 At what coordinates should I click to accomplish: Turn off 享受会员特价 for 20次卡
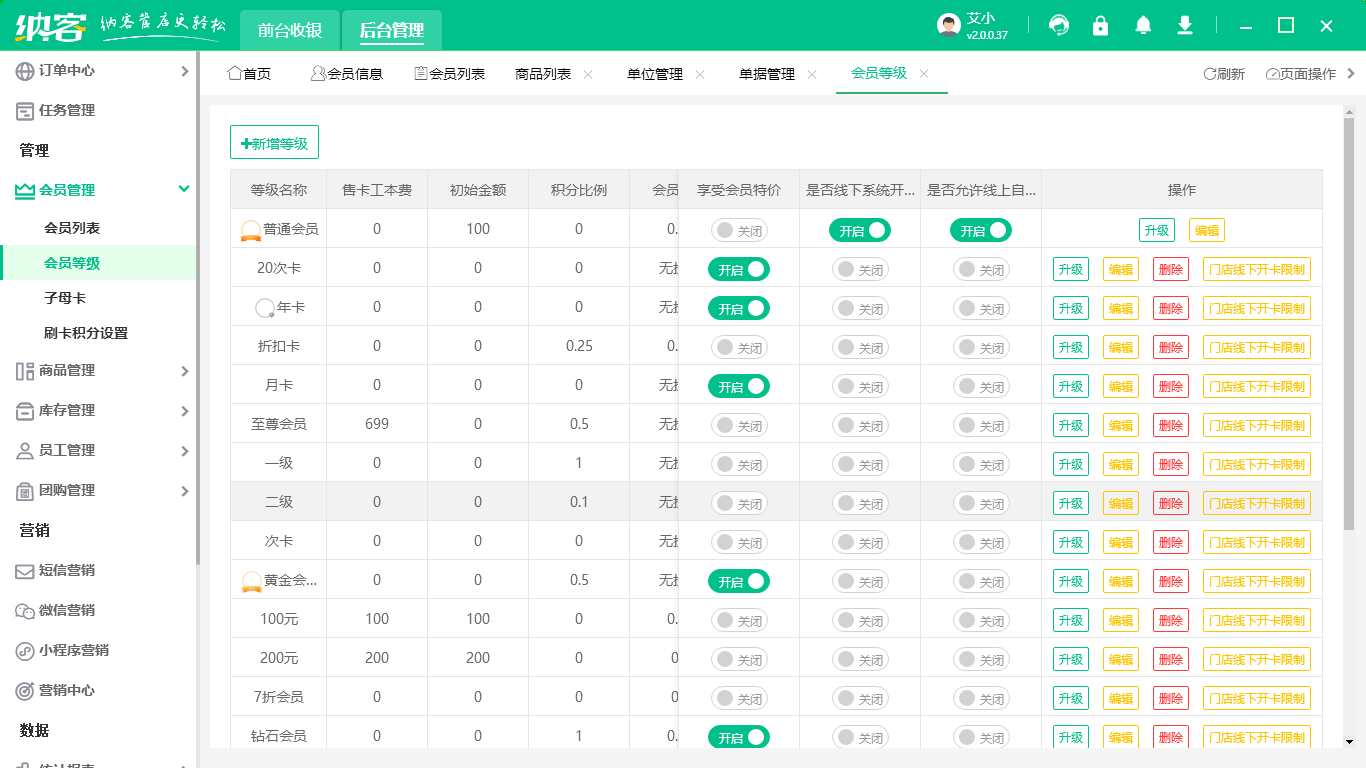point(739,269)
